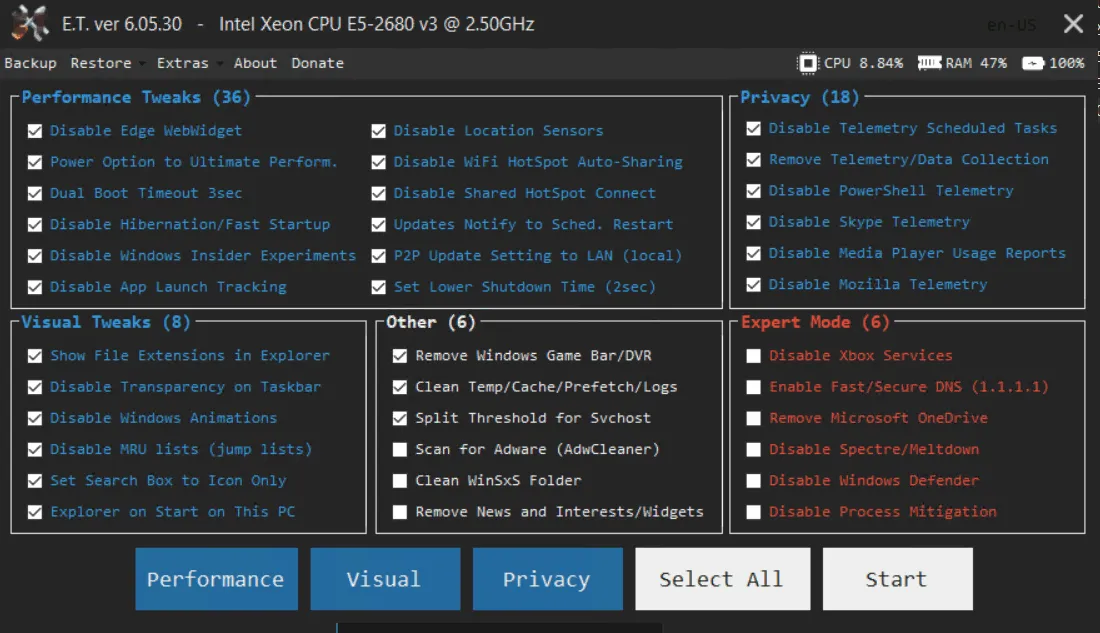This screenshot has width=1100, height=633.
Task: Uncheck Disable Hibernation/Fast Startup
Action: (34, 225)
